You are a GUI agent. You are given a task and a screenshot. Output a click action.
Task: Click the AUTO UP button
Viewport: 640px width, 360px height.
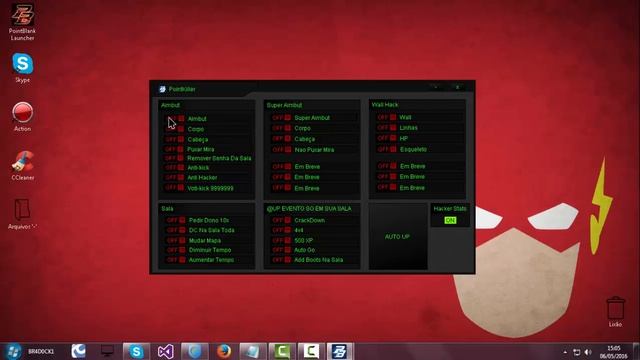click(x=398, y=237)
